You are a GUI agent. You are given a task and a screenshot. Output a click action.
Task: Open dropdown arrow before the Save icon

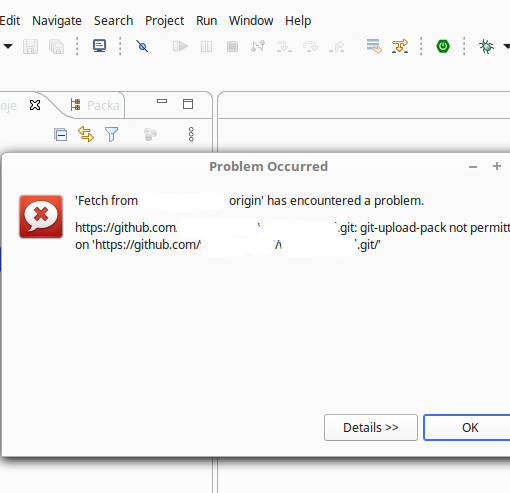click(x=8, y=46)
